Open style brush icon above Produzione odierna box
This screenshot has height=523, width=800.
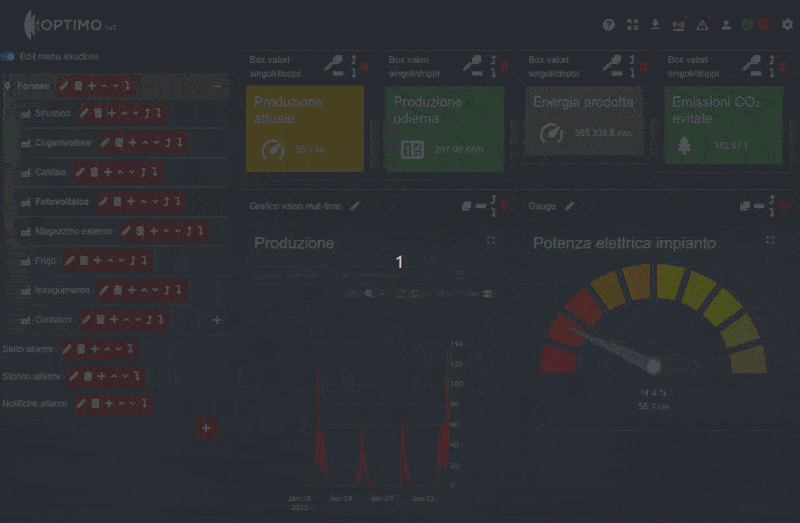coord(473,63)
